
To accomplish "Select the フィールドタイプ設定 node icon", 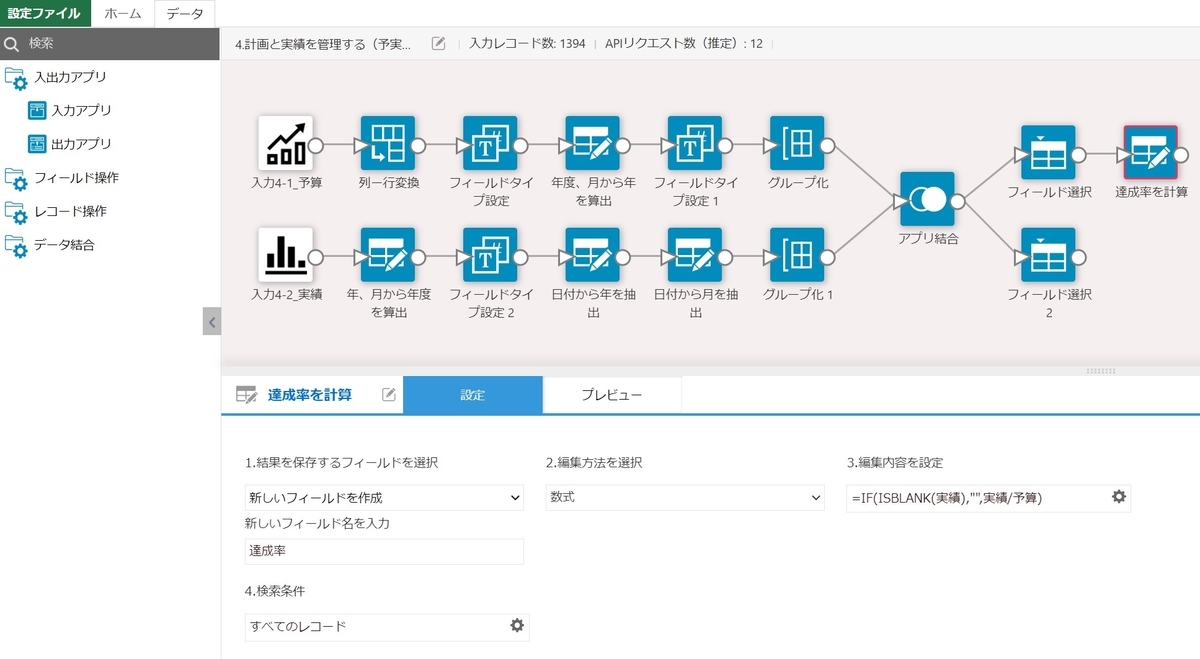I will pyautogui.click(x=490, y=143).
